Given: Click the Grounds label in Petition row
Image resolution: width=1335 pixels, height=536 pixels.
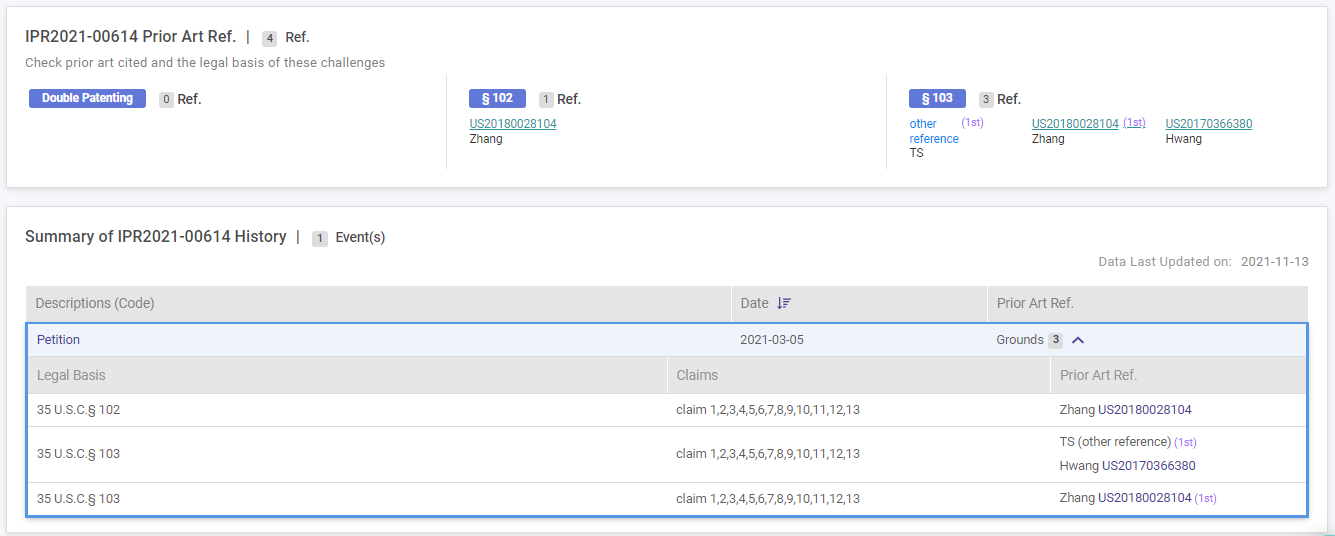Looking at the screenshot, I should (x=1019, y=340).
